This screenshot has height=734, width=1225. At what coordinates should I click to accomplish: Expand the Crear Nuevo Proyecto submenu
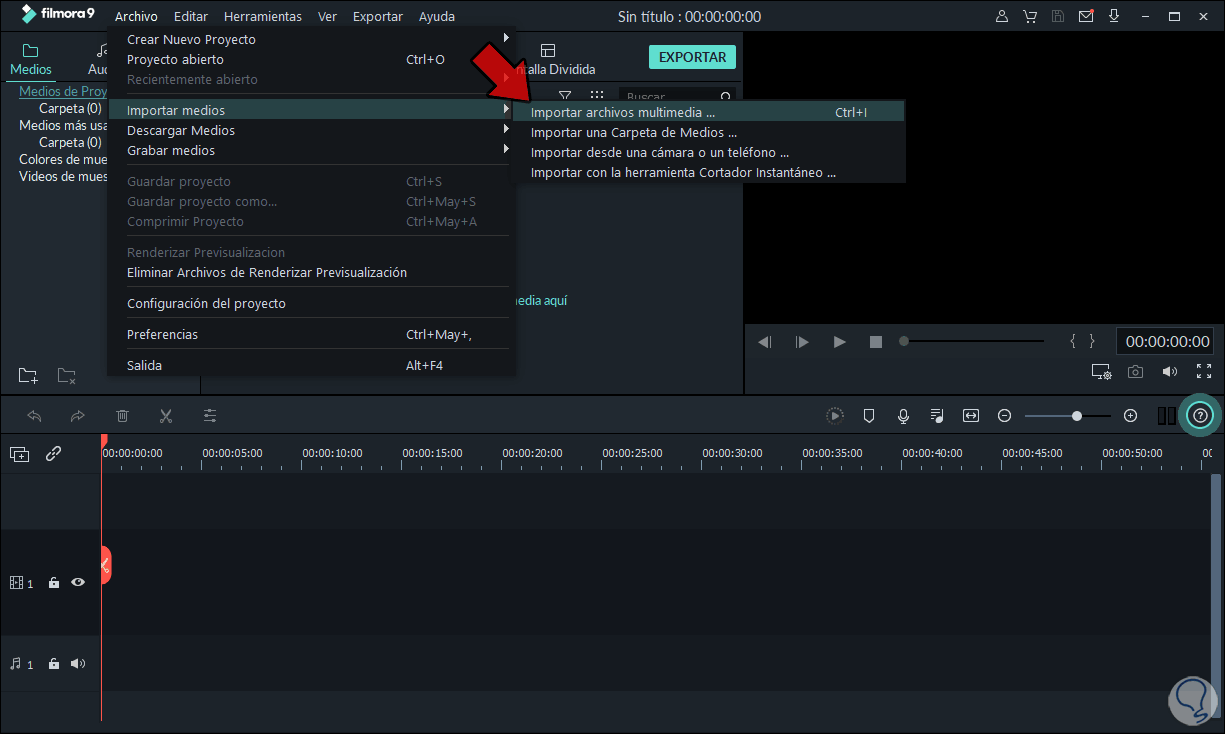click(506, 38)
